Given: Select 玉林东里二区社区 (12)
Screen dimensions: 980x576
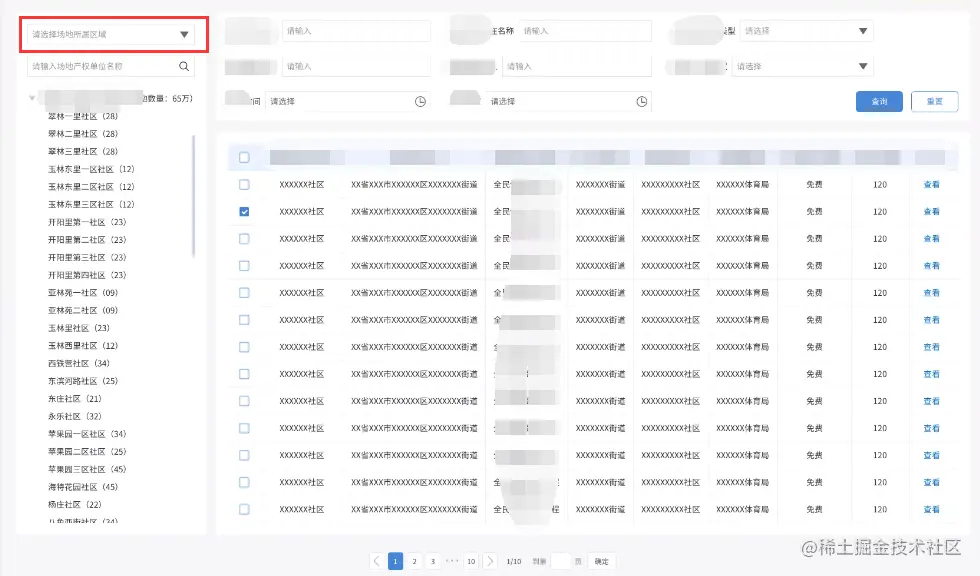Looking at the screenshot, I should pyautogui.click(x=91, y=187).
